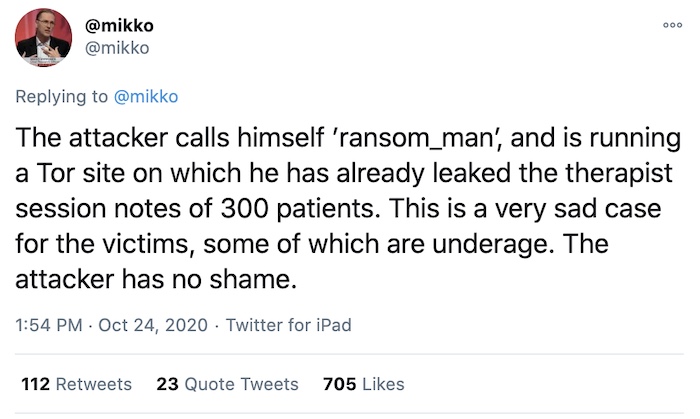The image size is (700, 419).
Task: Open the three-dot more options menu
Action: pos(672,25)
